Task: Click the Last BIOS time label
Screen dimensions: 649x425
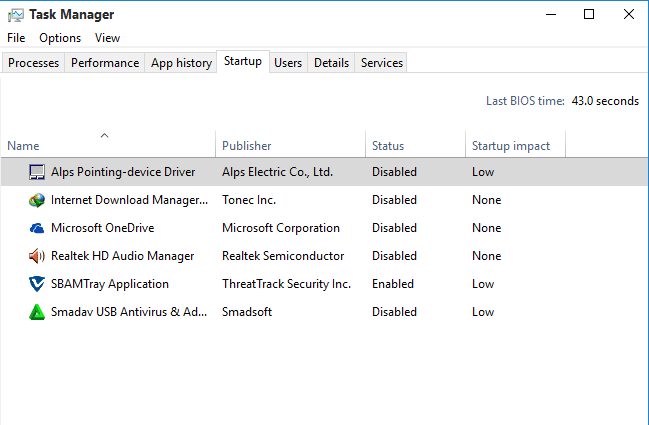Action: point(525,101)
